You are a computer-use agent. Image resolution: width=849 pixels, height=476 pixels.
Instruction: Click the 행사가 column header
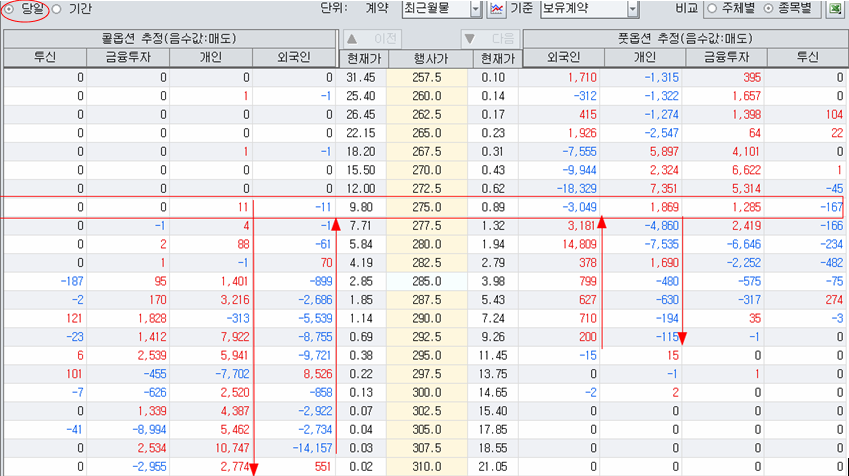426,58
